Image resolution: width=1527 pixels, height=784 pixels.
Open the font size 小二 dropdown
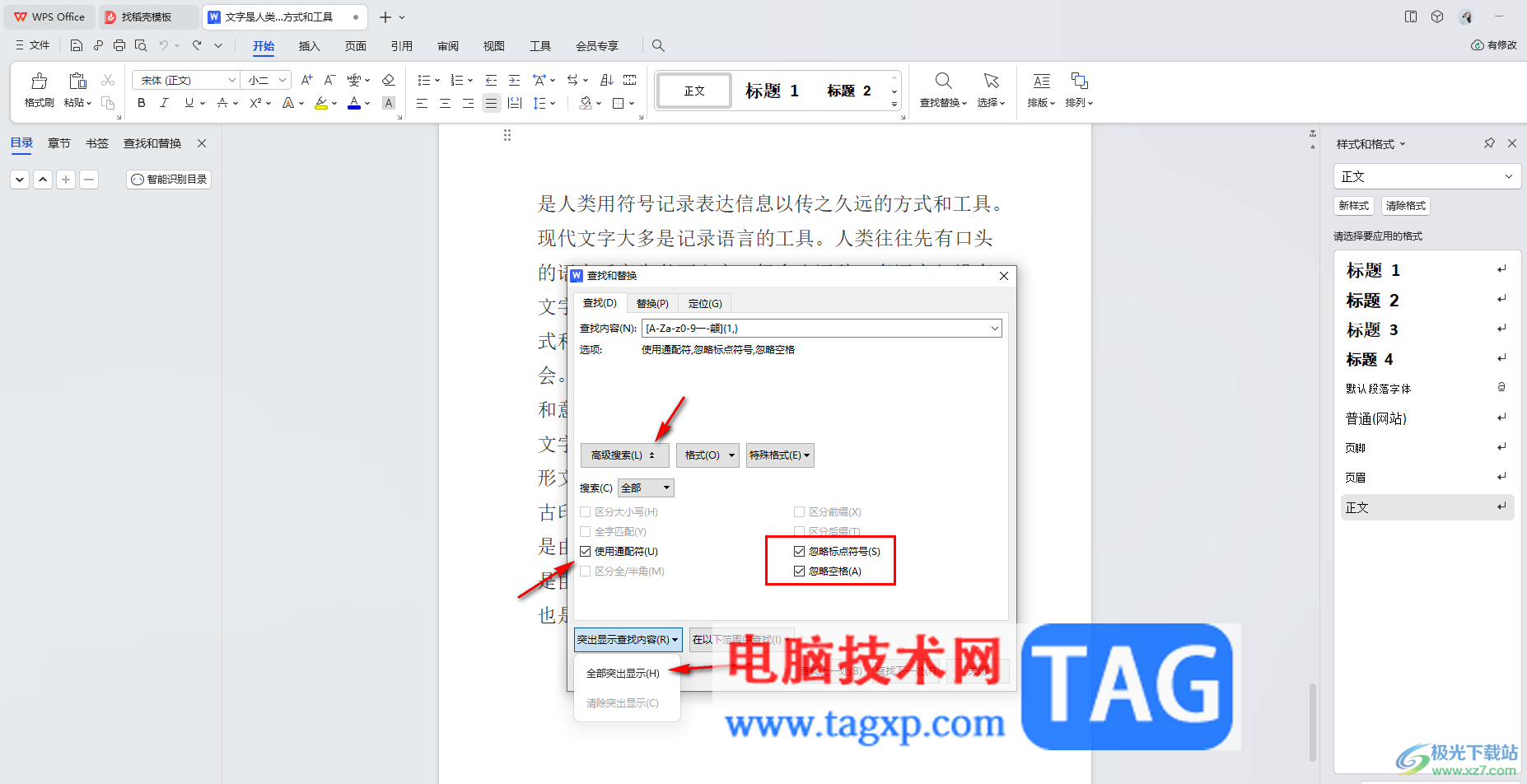[283, 80]
